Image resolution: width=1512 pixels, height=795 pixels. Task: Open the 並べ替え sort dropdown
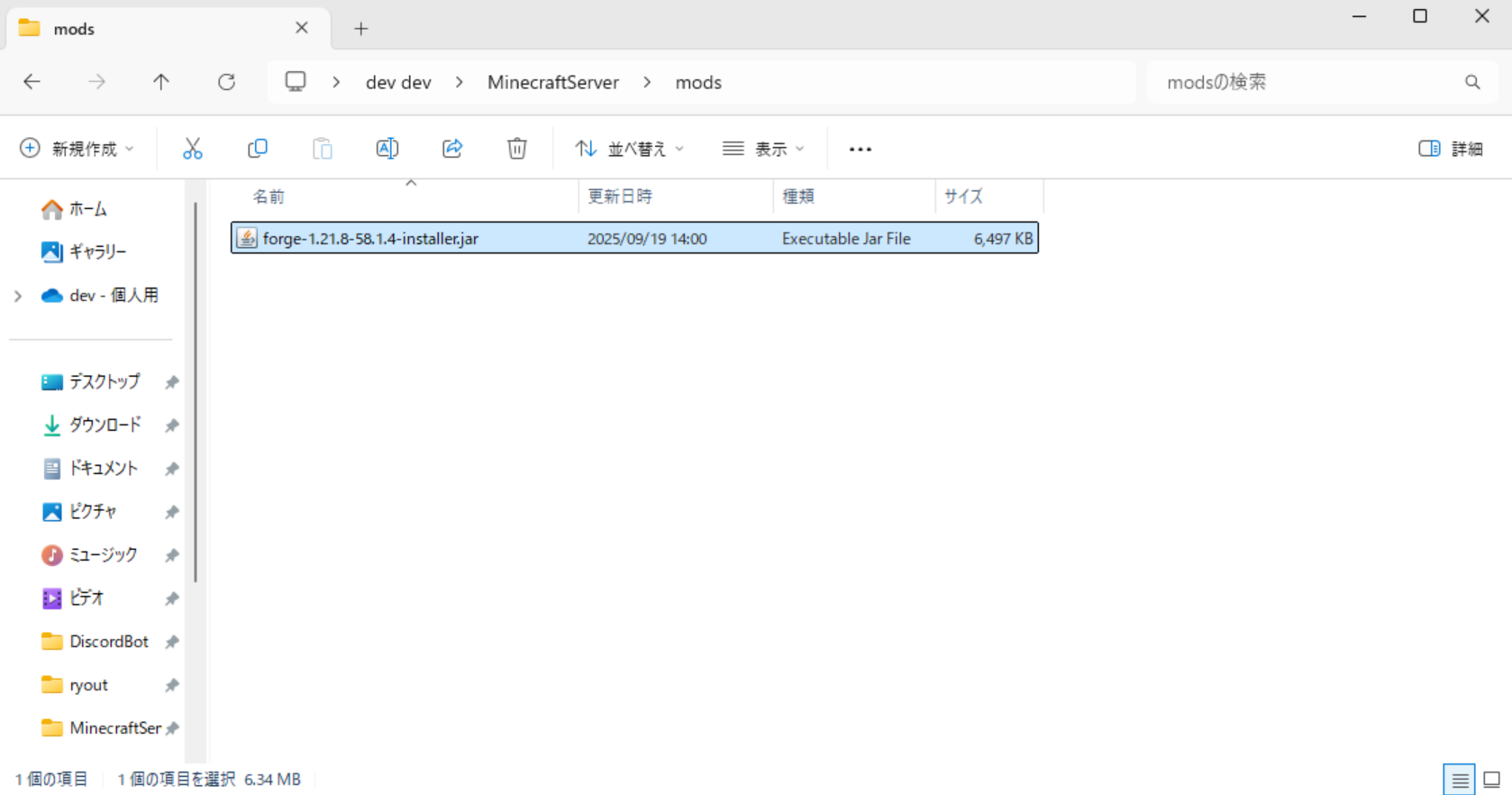(630, 149)
